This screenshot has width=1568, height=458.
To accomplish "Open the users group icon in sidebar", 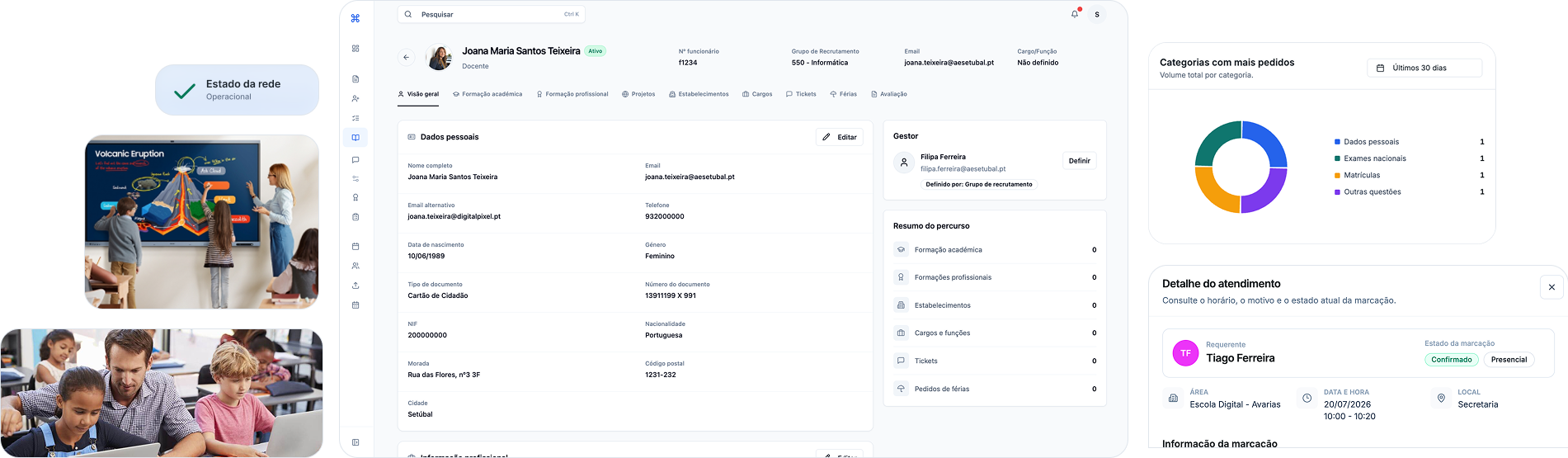I will point(356,266).
